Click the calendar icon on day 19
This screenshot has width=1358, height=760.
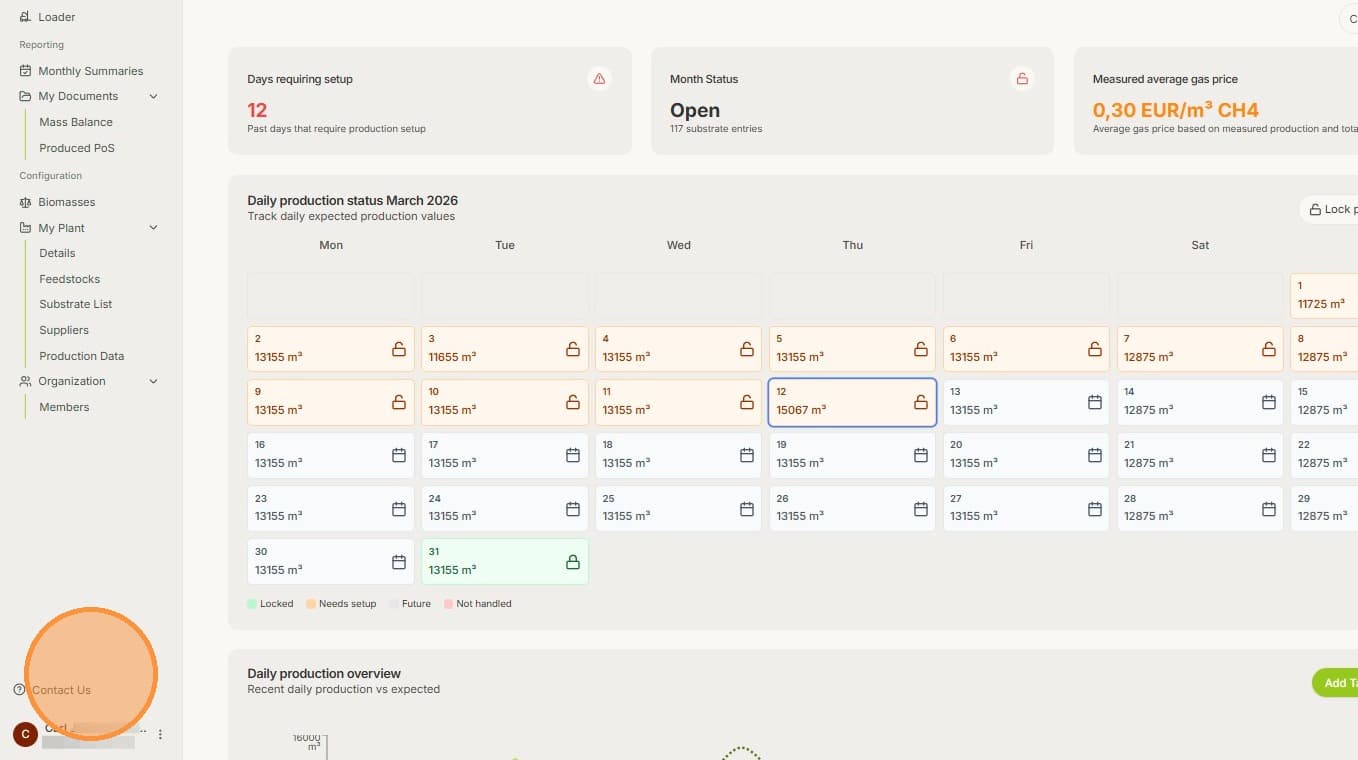(921, 455)
